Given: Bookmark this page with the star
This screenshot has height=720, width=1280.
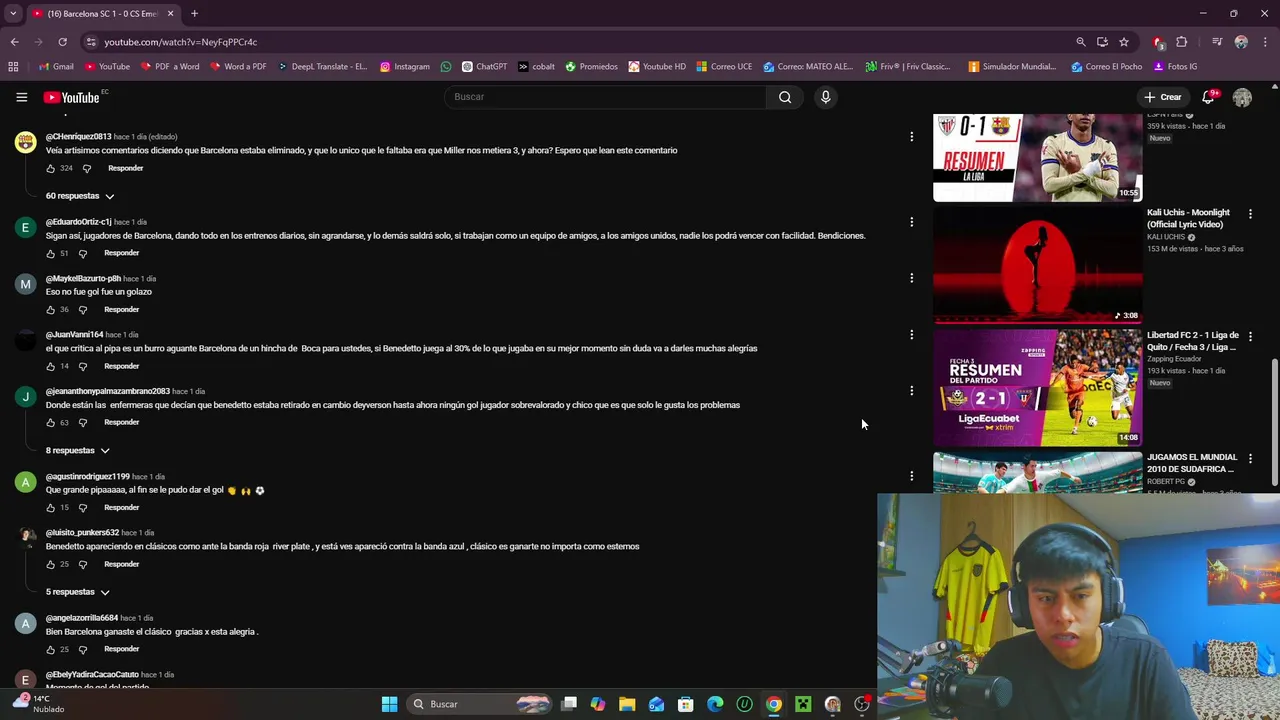Looking at the screenshot, I should tap(1124, 42).
